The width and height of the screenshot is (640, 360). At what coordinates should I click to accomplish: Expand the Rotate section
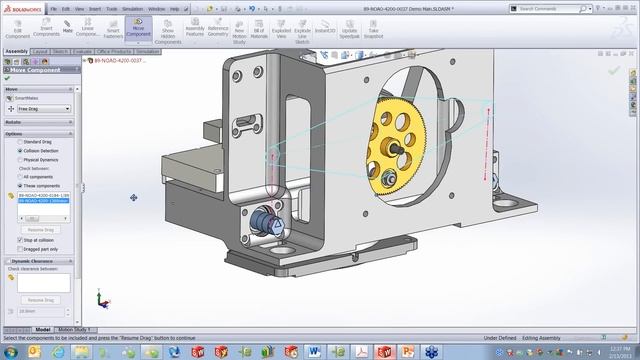pyautogui.click(x=70, y=122)
